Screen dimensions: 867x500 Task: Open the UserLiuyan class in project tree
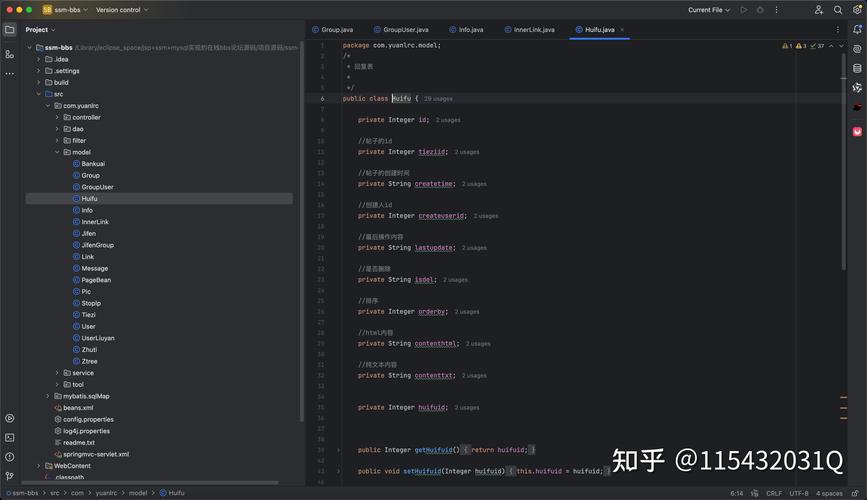[98, 338]
